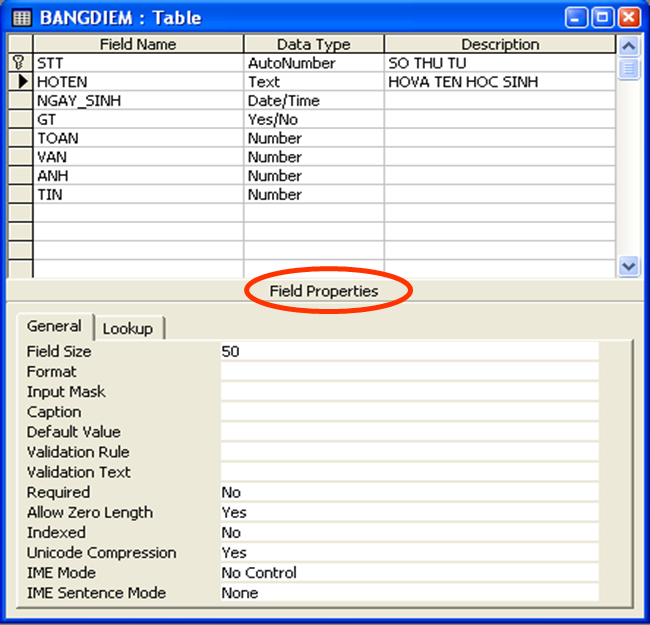Select the TOAN field name cell
Viewport: 650px width, 625px height.
[x=138, y=138]
